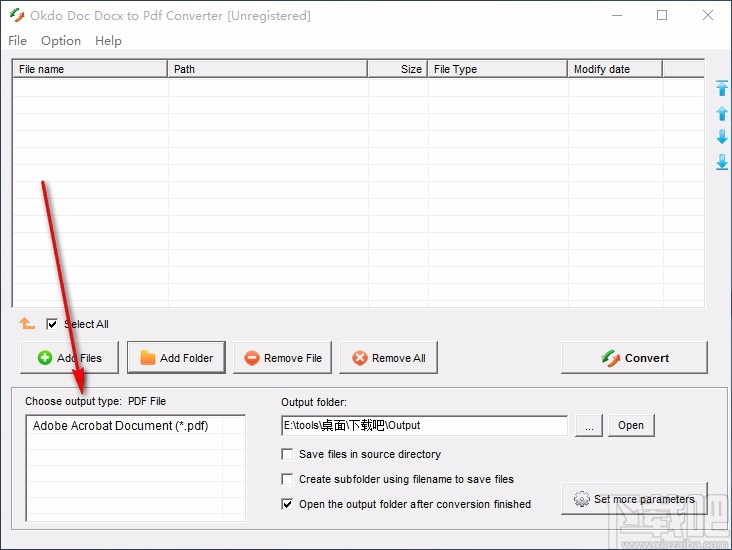This screenshot has height=550, width=732.
Task: Move selected file down one position
Action: tap(722, 137)
